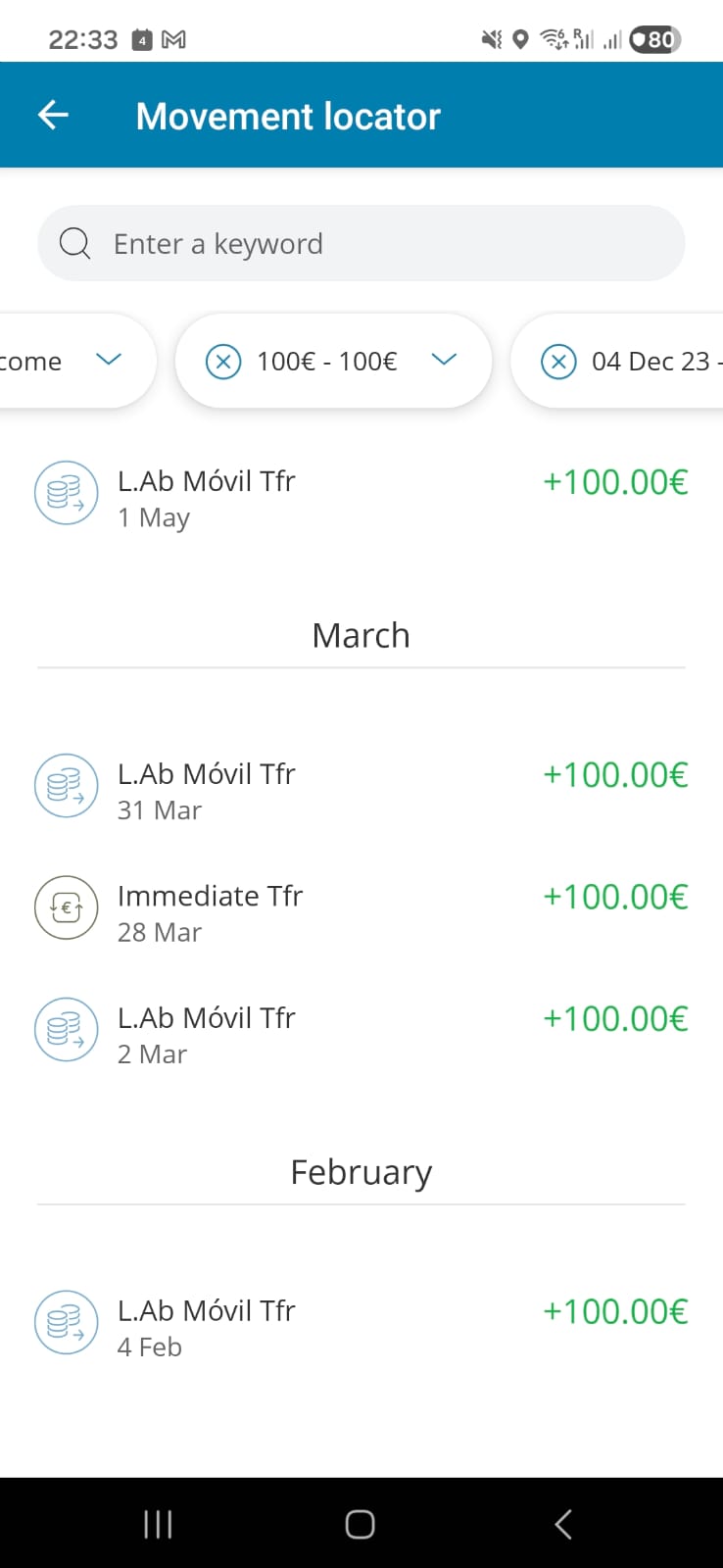This screenshot has height=1568, width=723.
Task: Tap transfer icon for 31 Mar movement
Action: 66,786
